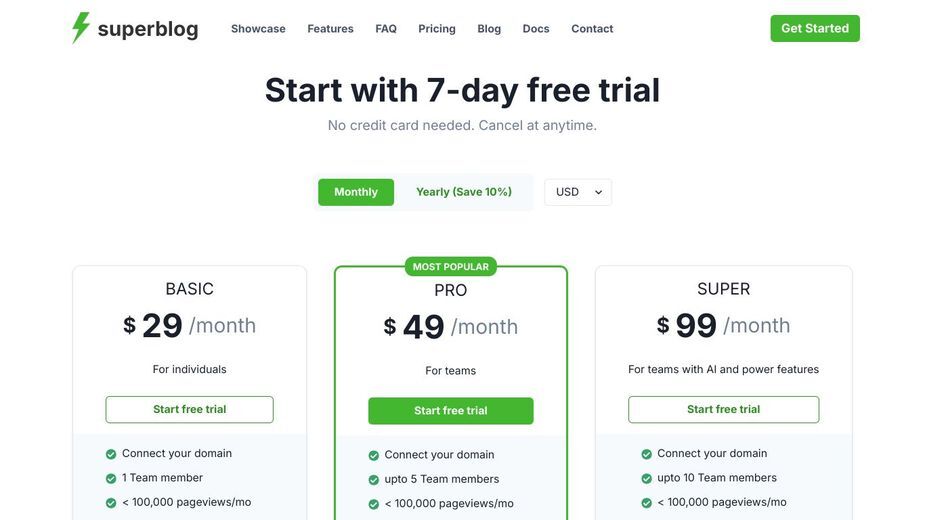Switch billing to Monthly
This screenshot has width=925, height=520.
point(356,192)
